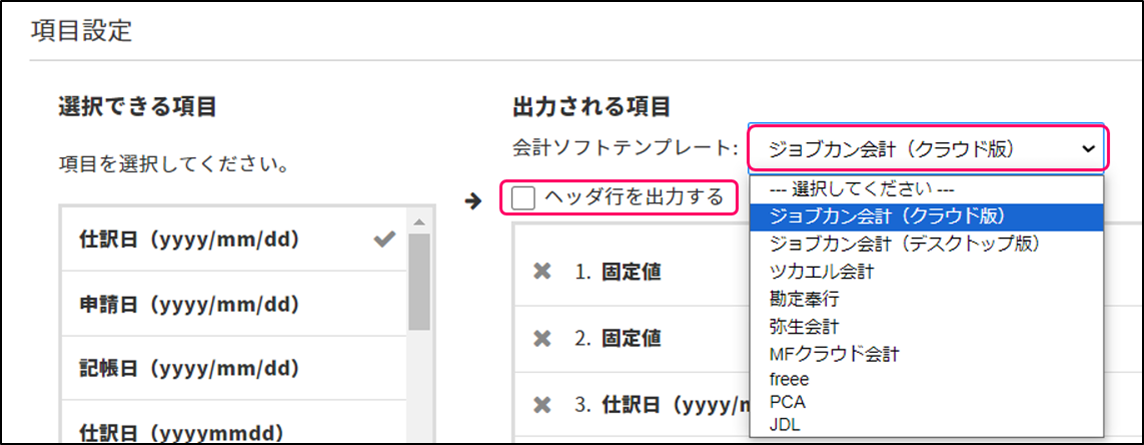
Task: Select 仕訳日（yyyymmdd） in selectable items
Action: point(233,422)
